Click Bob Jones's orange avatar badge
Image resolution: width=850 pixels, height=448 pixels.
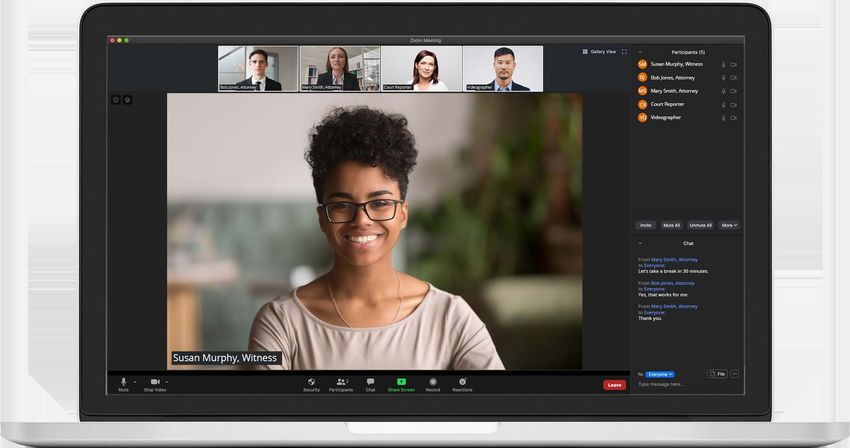click(x=642, y=78)
